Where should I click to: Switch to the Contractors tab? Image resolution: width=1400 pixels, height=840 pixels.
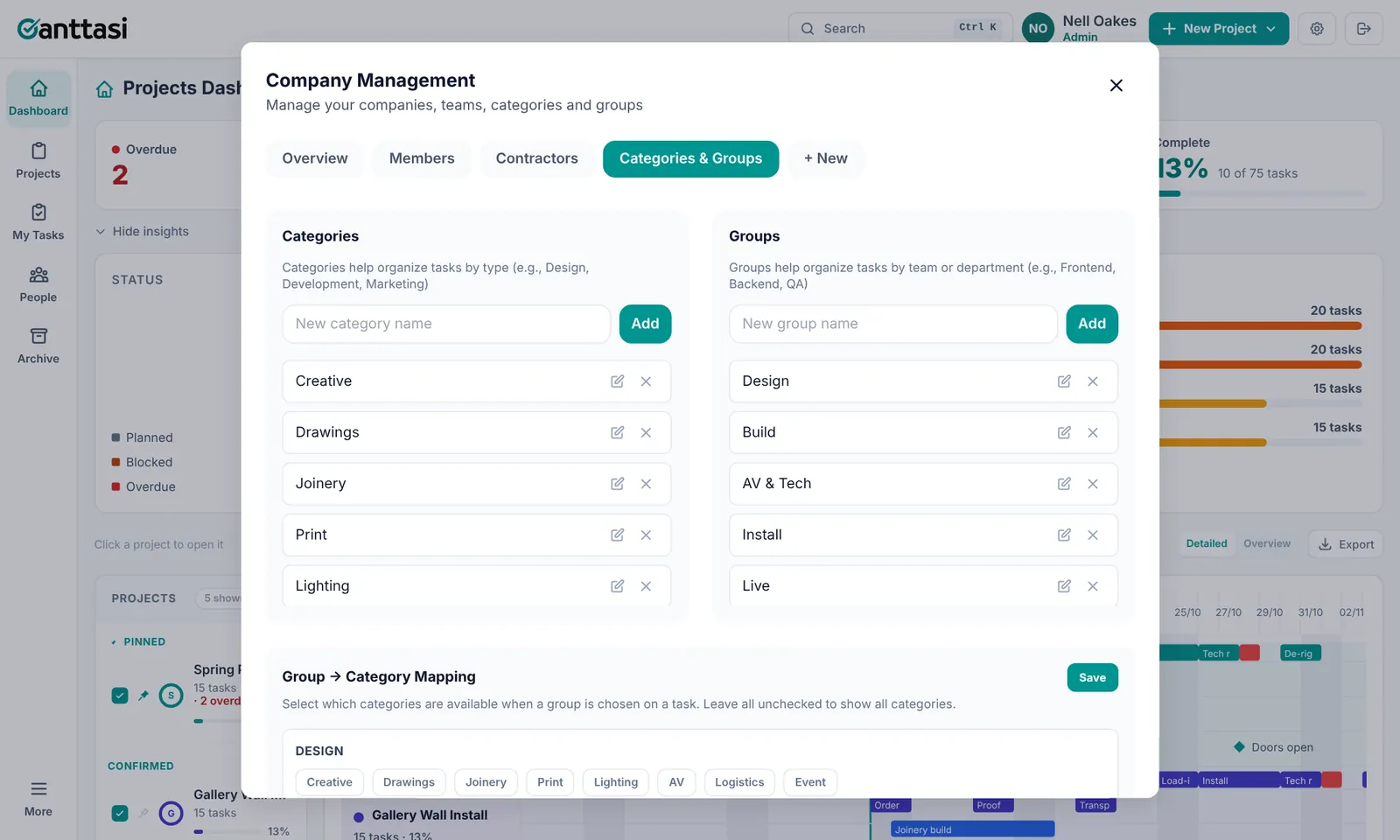click(x=536, y=158)
